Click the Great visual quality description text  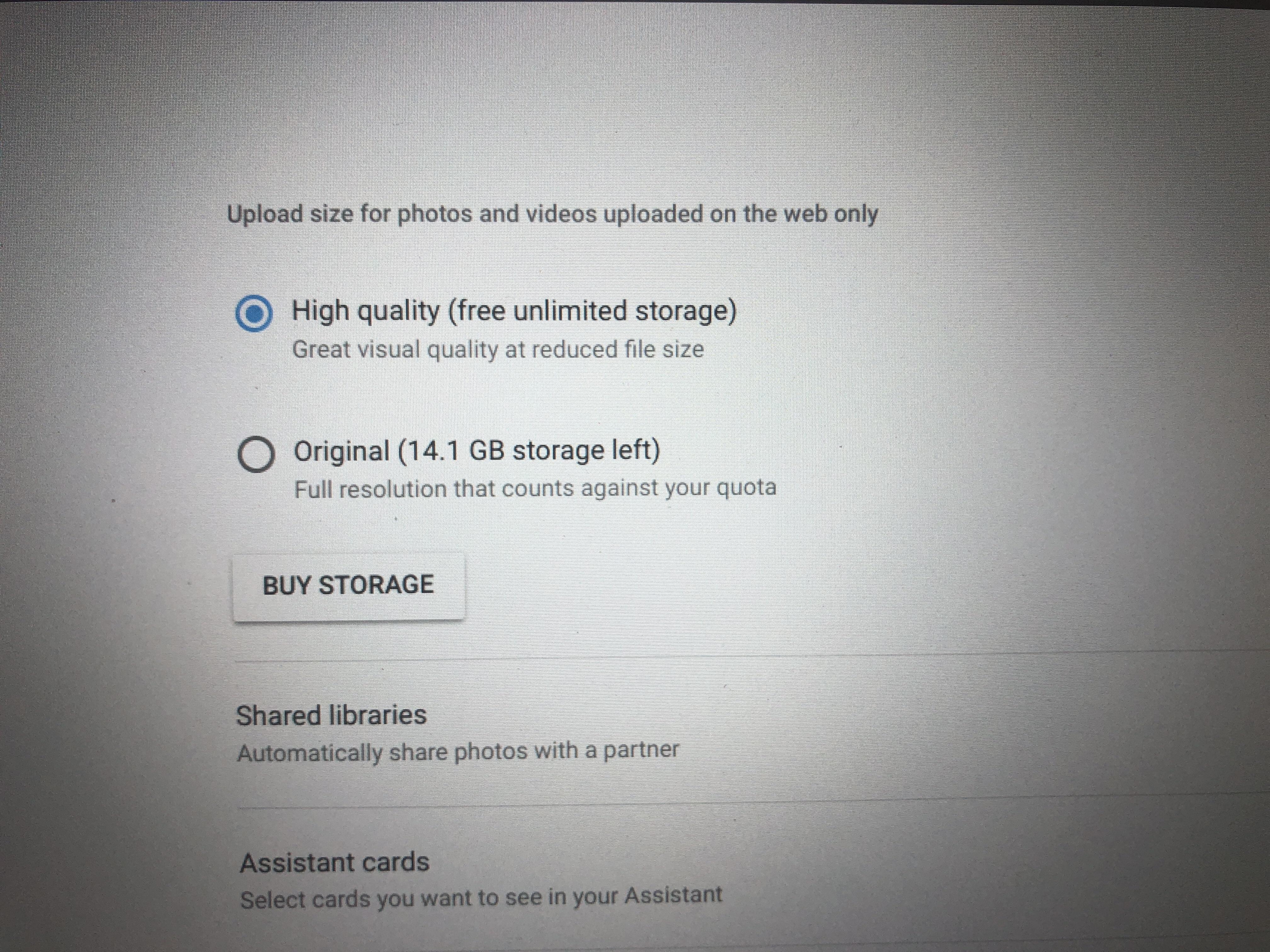pyautogui.click(x=498, y=349)
